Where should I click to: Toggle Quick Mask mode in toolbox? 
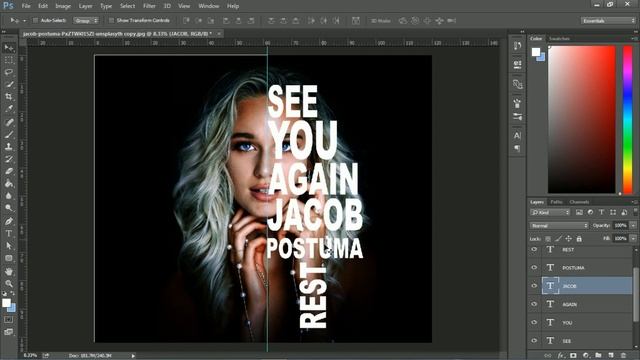9,320
